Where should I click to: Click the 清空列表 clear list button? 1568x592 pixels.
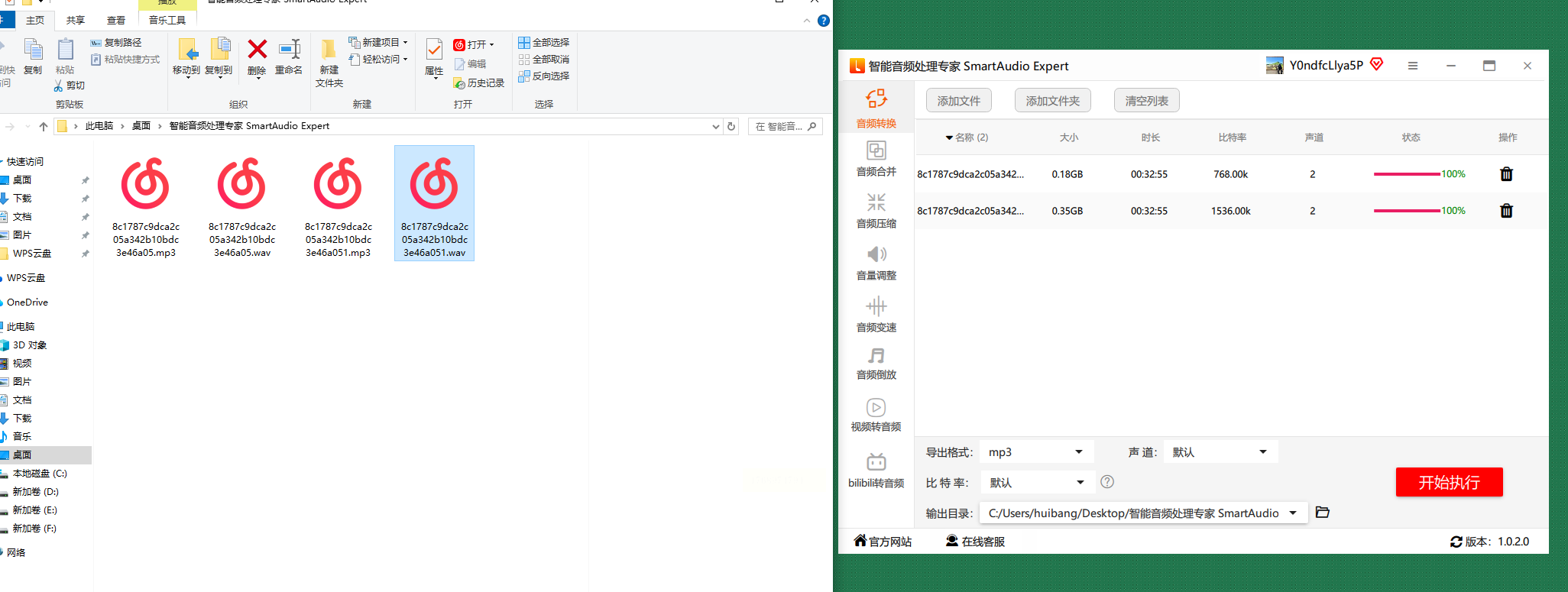pyautogui.click(x=1147, y=101)
